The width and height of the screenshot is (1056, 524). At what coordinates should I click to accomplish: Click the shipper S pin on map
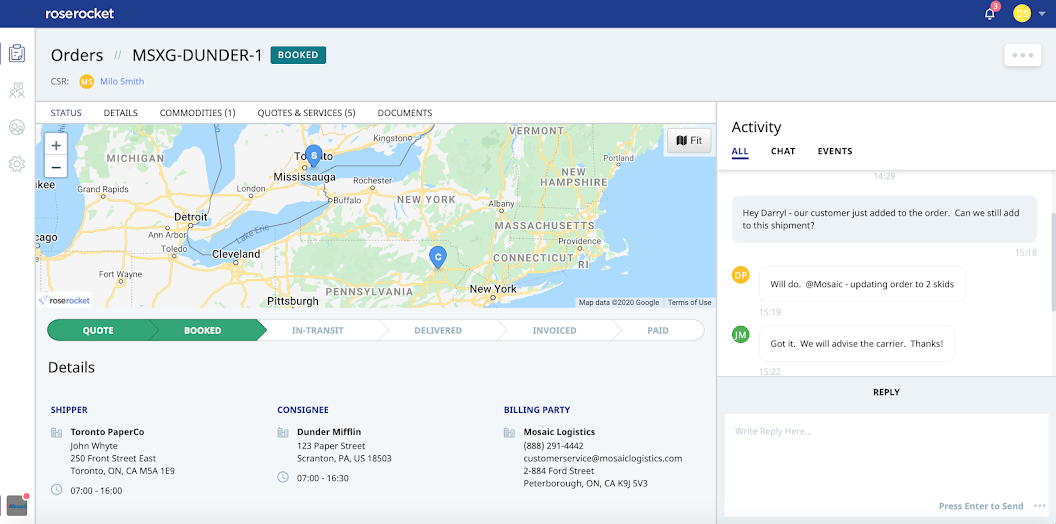pyautogui.click(x=313, y=156)
